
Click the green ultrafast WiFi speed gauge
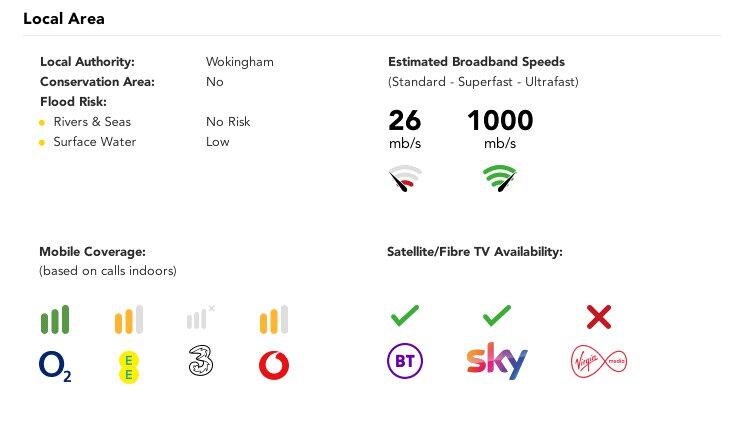[499, 180]
